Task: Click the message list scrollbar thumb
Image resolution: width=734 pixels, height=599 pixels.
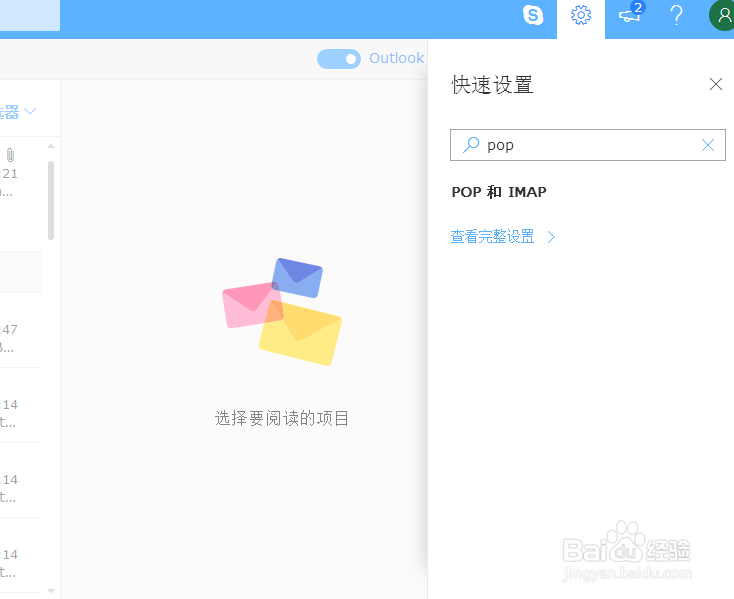Action: [x=51, y=200]
